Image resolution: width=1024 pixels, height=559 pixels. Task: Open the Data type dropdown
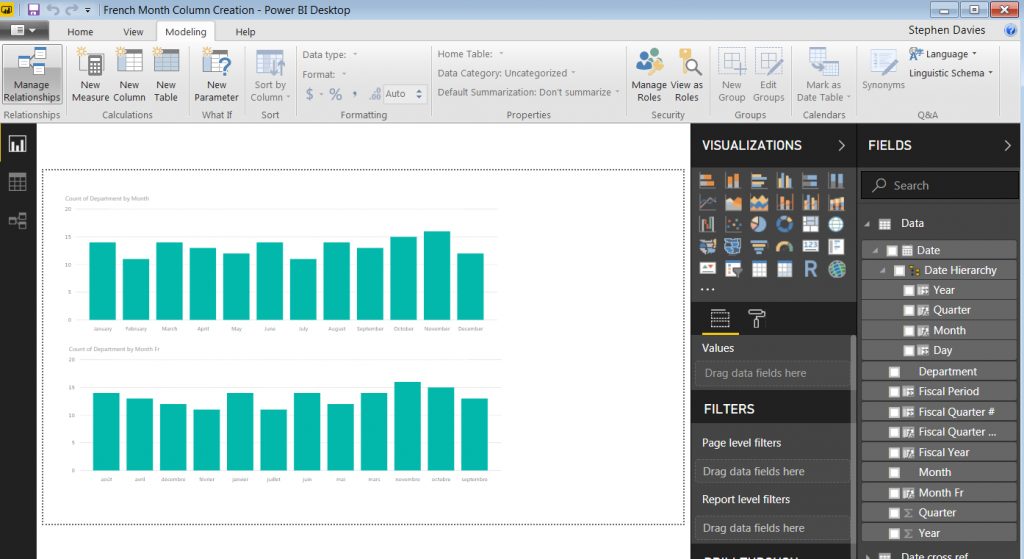[330, 54]
